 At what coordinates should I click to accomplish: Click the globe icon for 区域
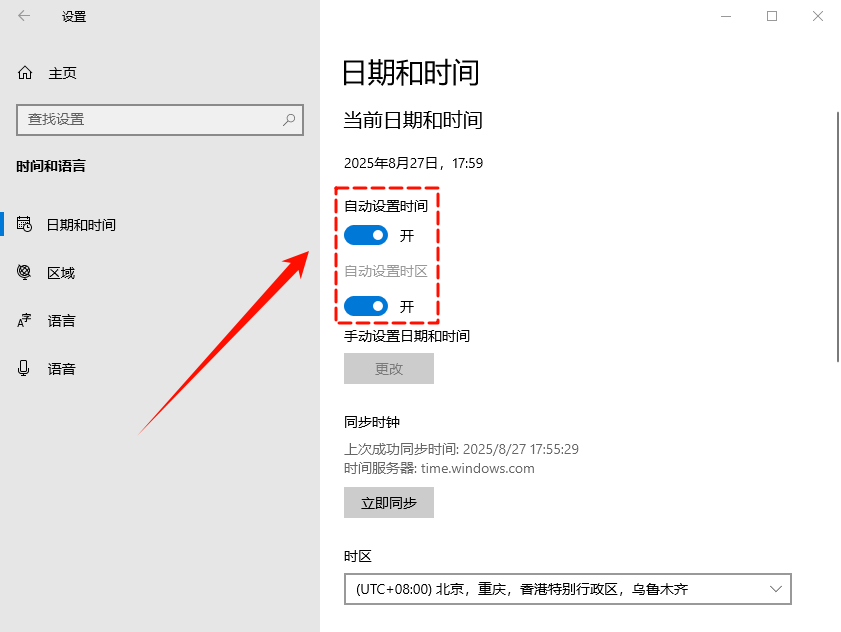24,273
